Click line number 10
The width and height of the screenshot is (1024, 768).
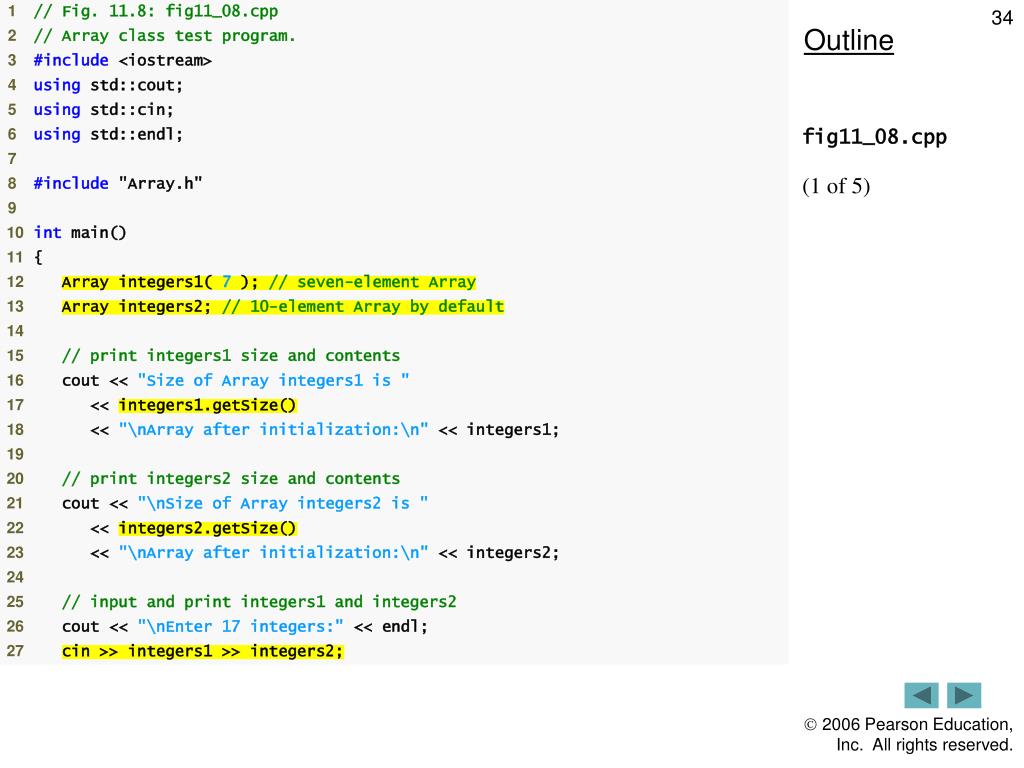pyautogui.click(x=15, y=232)
